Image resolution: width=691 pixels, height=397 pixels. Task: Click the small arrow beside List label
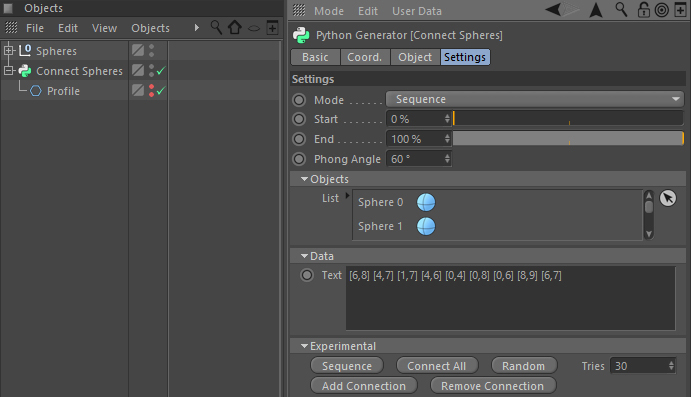pos(347,195)
